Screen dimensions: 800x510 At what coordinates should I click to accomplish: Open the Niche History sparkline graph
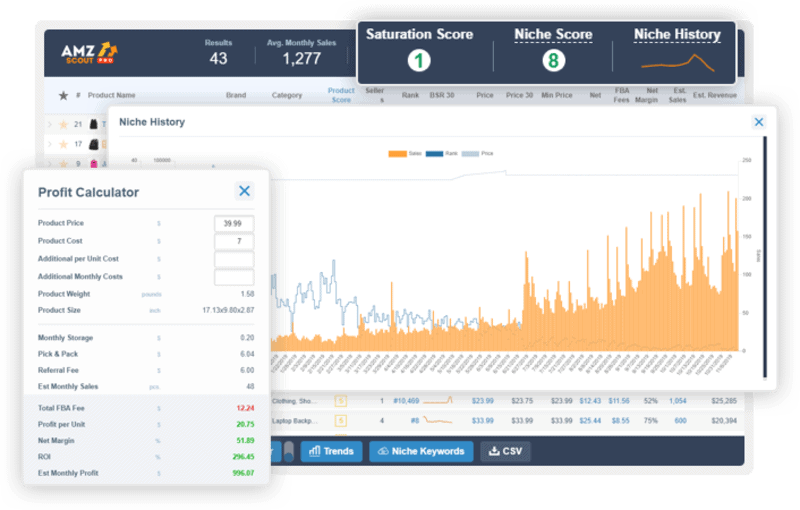tap(678, 61)
